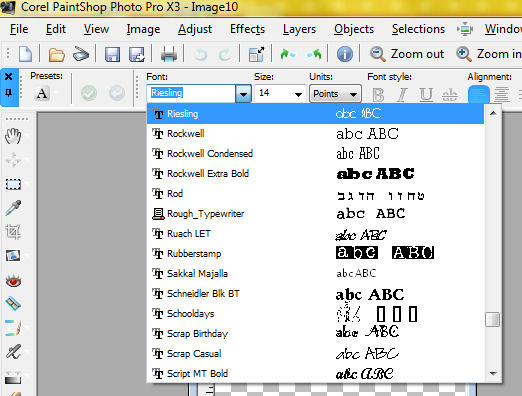Image resolution: width=522 pixels, height=396 pixels.
Task: Click the Resize image toolbar icon
Action: point(256,54)
